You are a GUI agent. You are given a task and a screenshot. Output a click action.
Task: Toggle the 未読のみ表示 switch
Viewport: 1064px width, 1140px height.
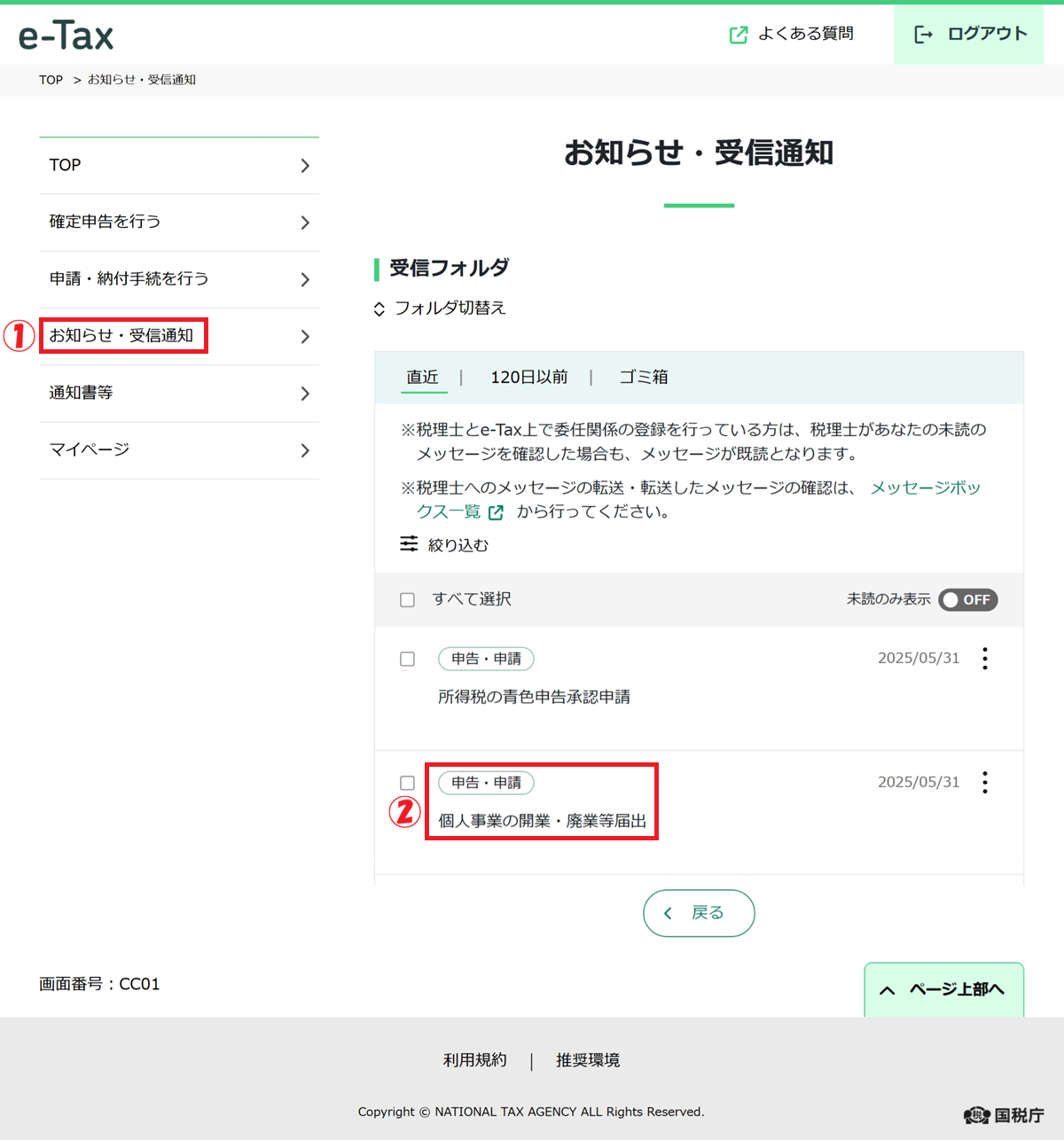tap(968, 600)
